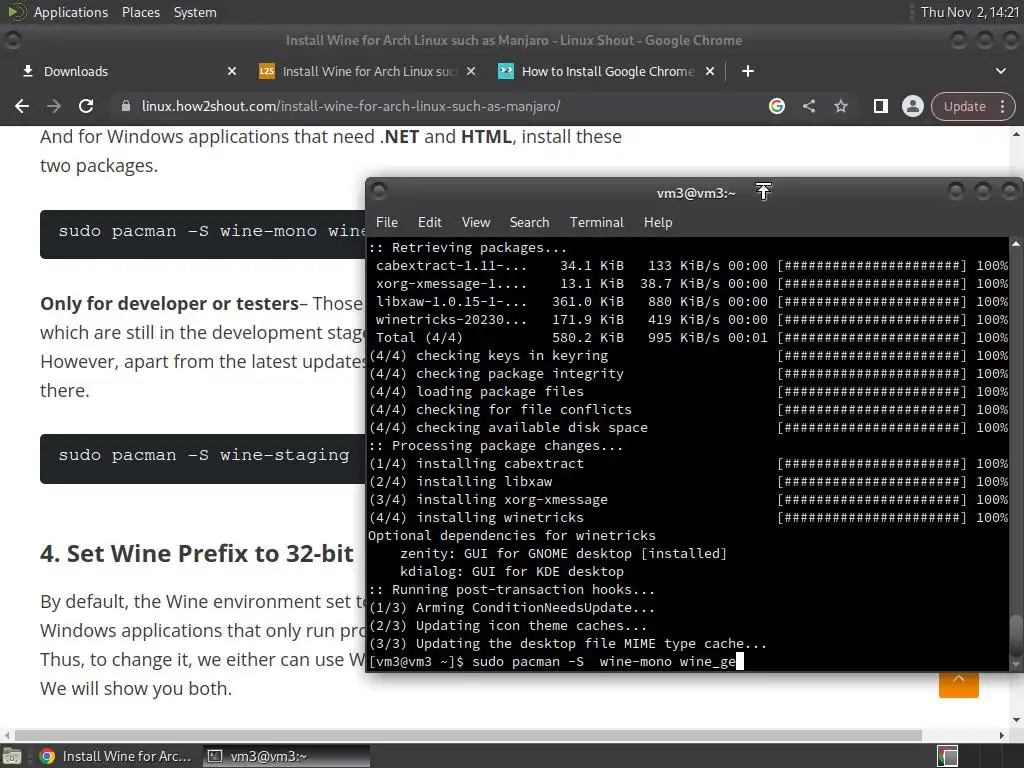The height and width of the screenshot is (768, 1024).
Task: Click the terminal icon on vm3@vm3 taskbar entry
Action: (215, 756)
